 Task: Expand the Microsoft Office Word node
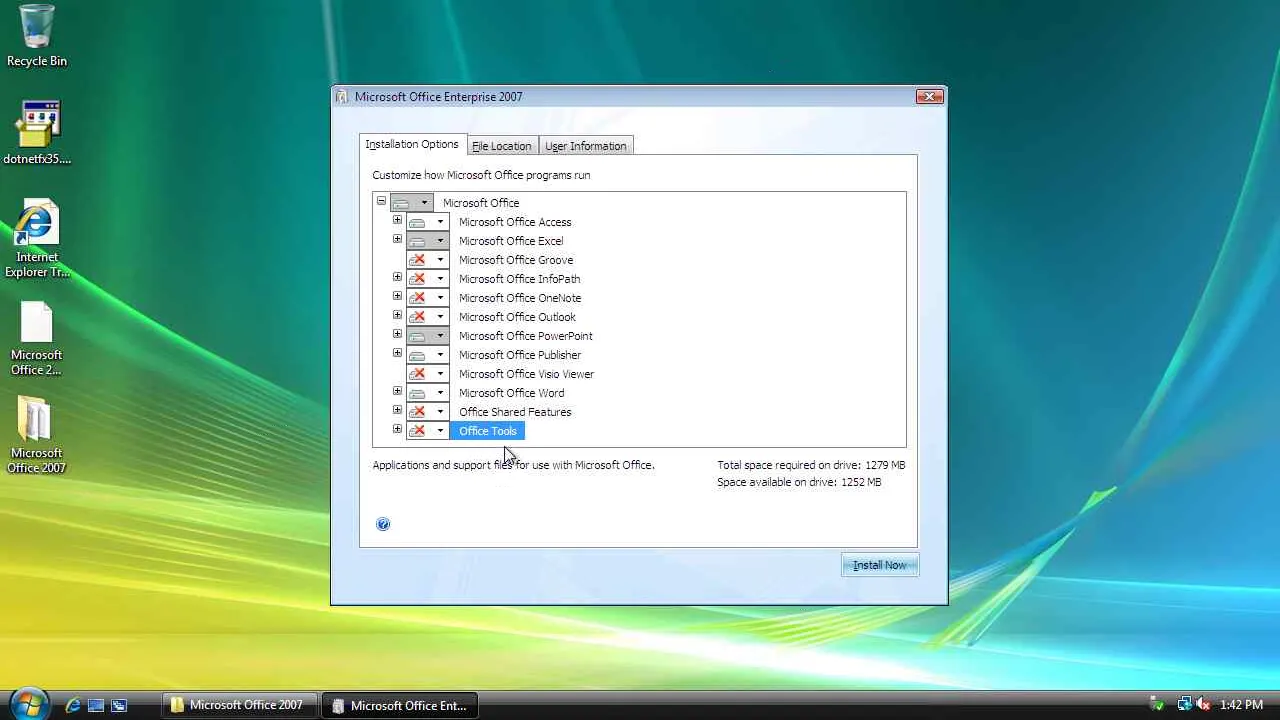click(397, 391)
